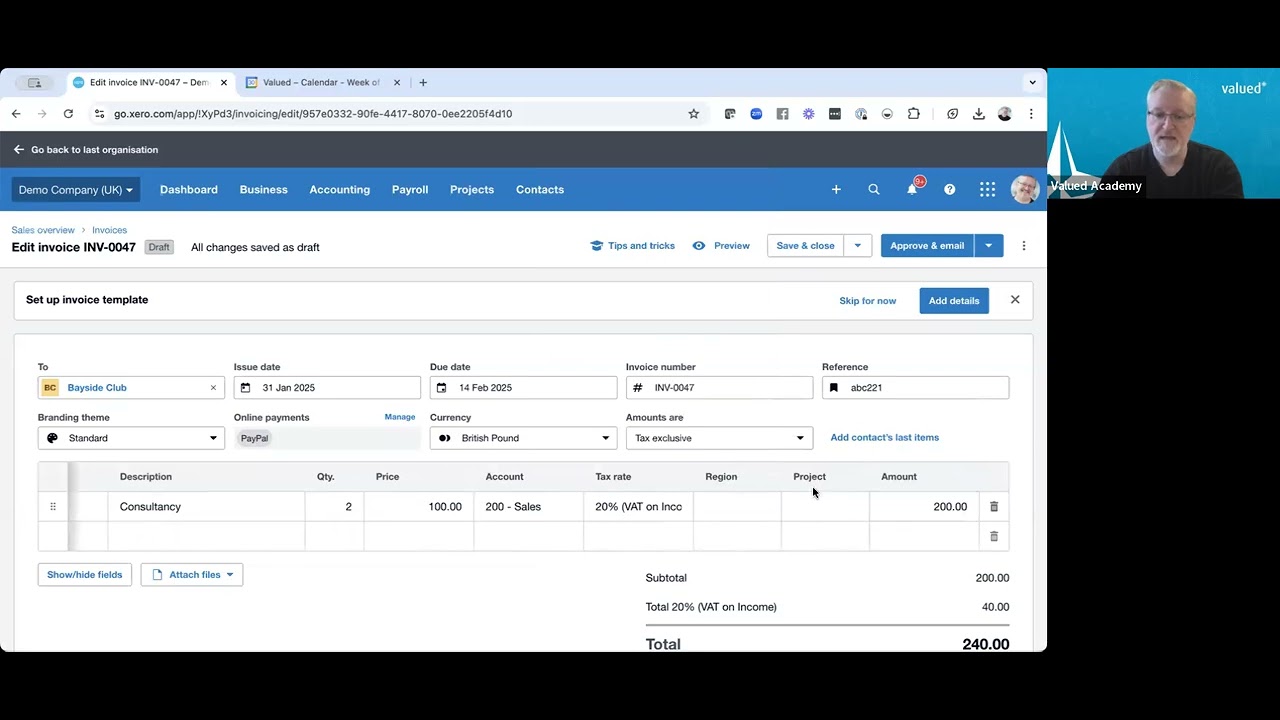Screen dimensions: 1280x720
Task: Click Skip for now
Action: pos(868,301)
